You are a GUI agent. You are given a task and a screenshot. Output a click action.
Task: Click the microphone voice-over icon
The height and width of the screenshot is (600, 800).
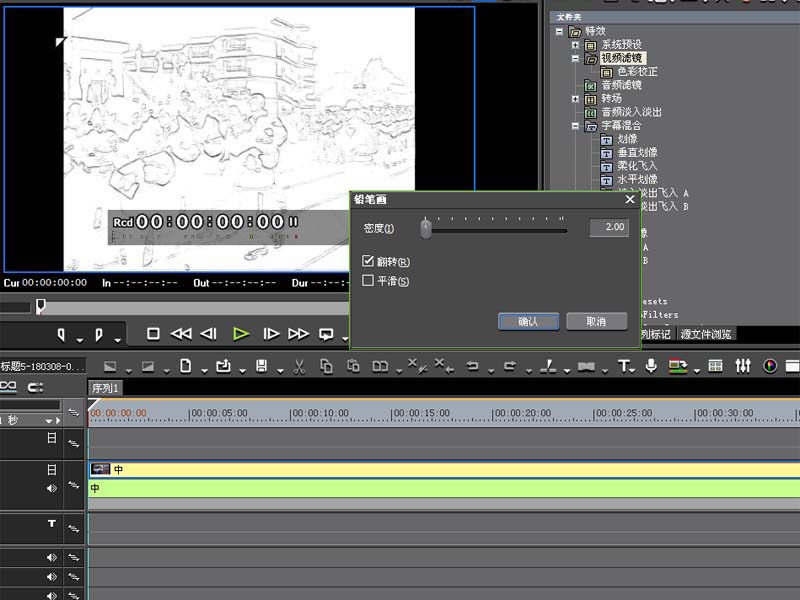[651, 366]
